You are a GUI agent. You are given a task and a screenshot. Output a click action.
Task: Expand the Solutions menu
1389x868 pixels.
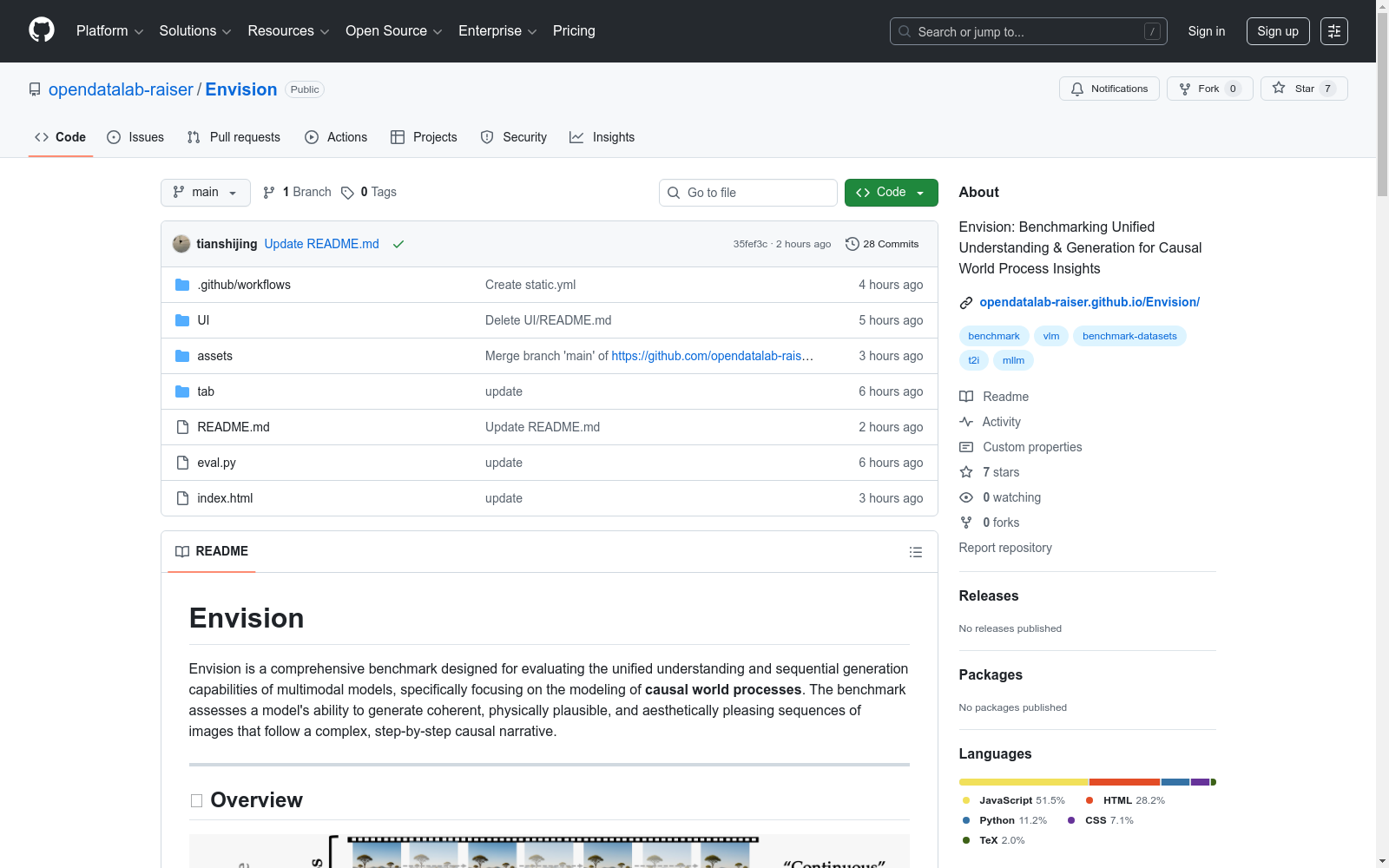click(x=195, y=31)
